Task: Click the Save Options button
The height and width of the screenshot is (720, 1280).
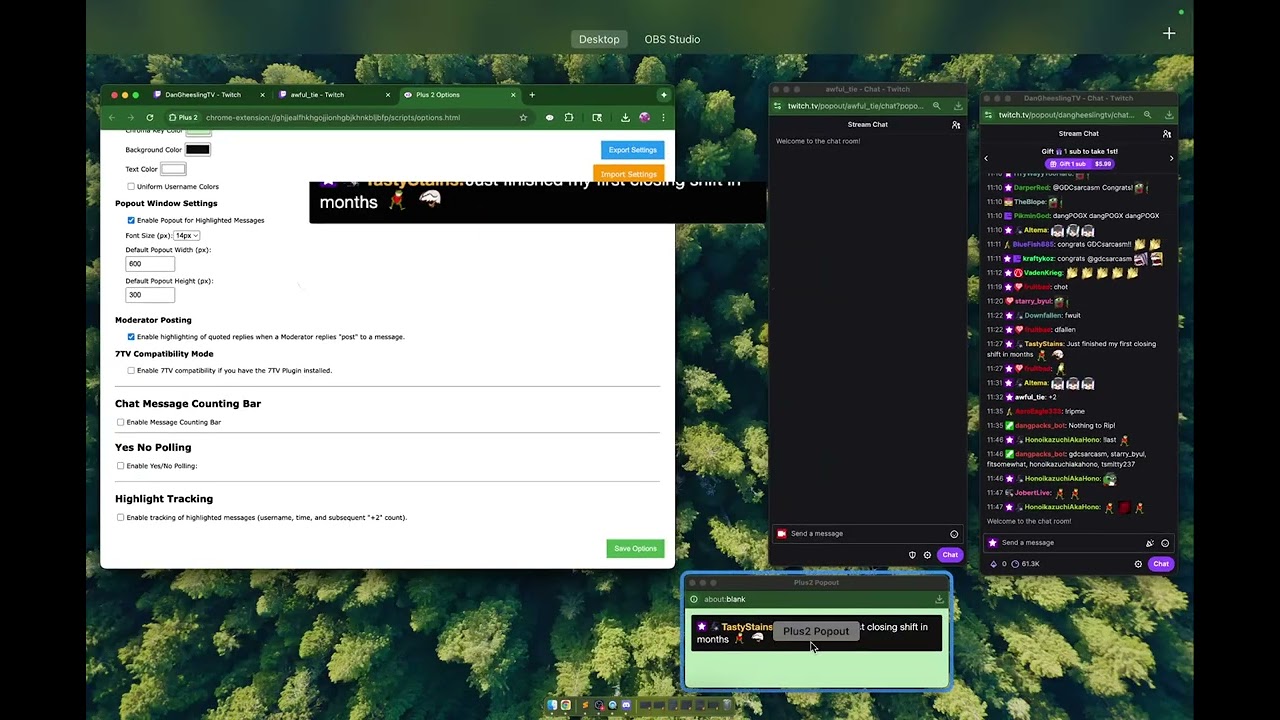Action: [x=635, y=548]
